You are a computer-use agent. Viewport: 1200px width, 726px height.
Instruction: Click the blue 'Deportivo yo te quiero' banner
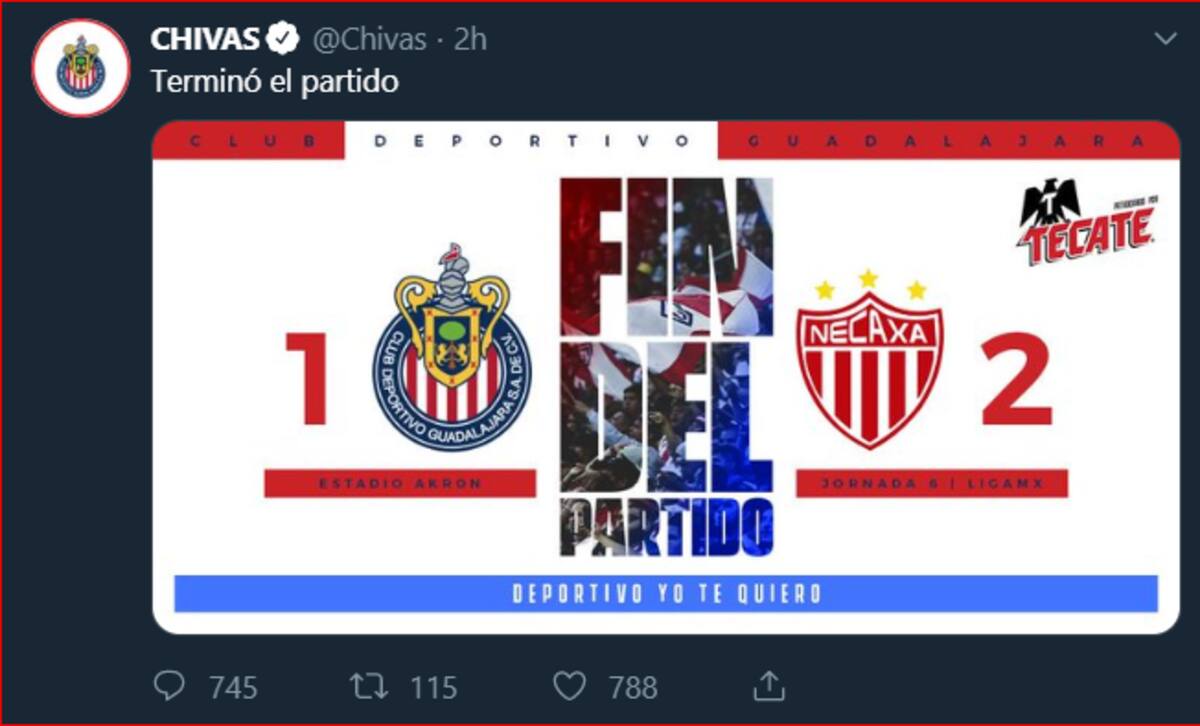[x=666, y=593]
